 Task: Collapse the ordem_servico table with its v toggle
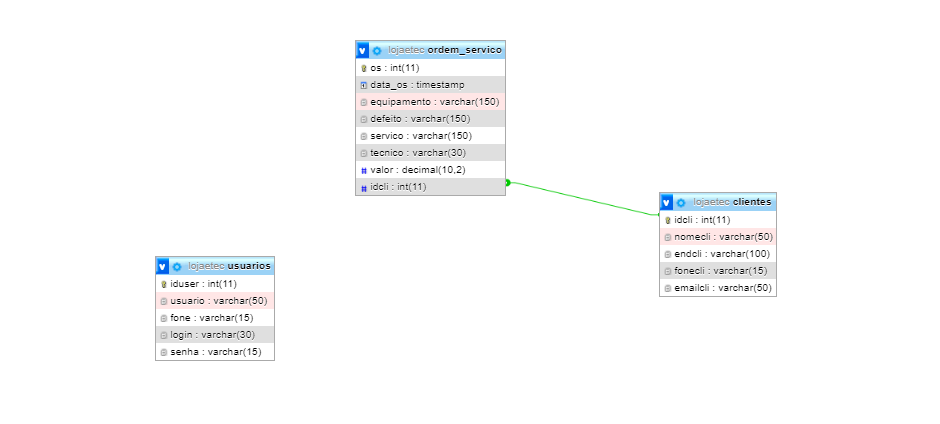pyautogui.click(x=362, y=50)
